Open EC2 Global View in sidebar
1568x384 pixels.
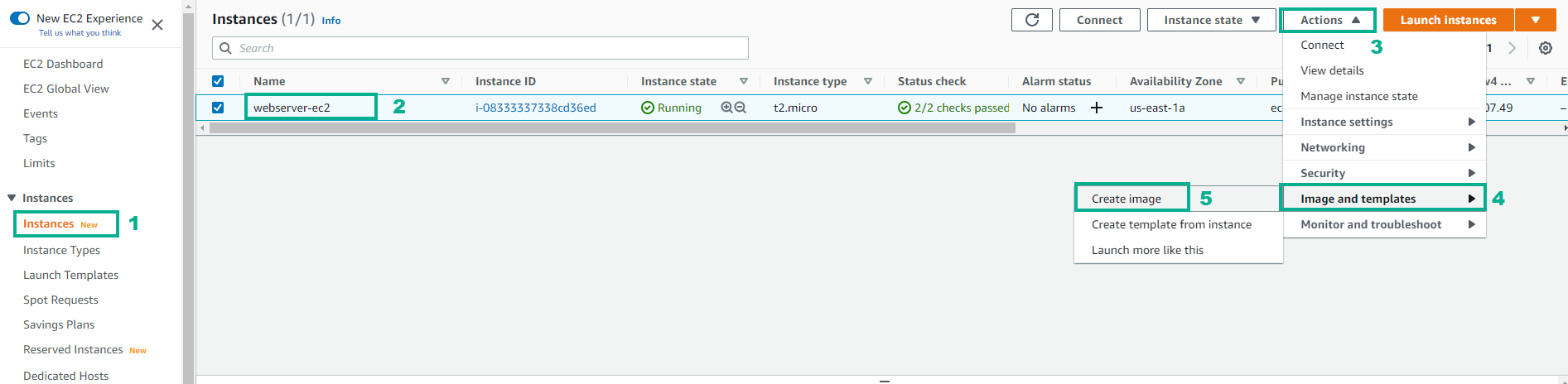tap(66, 89)
